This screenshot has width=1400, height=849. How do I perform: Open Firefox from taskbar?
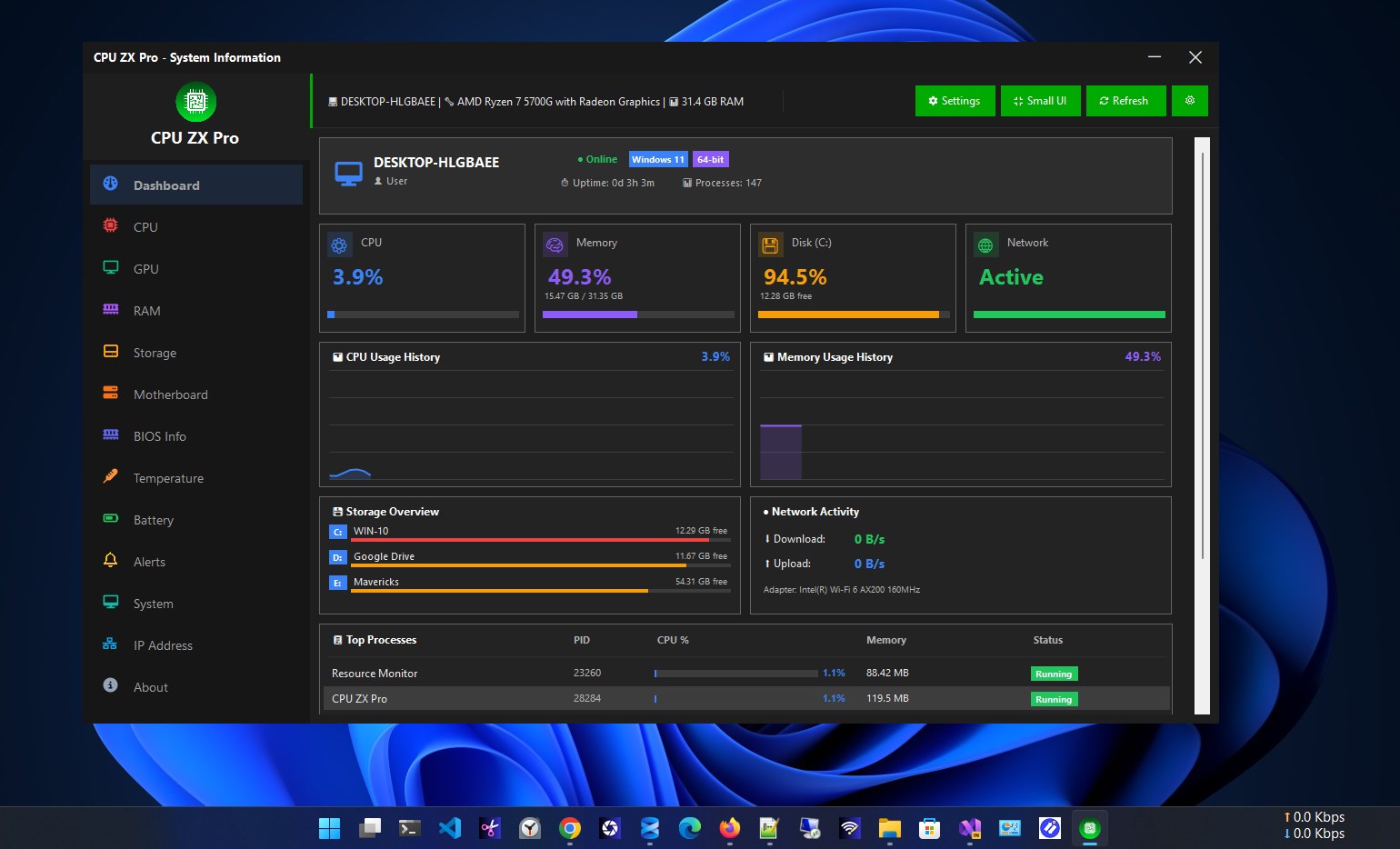click(x=730, y=828)
